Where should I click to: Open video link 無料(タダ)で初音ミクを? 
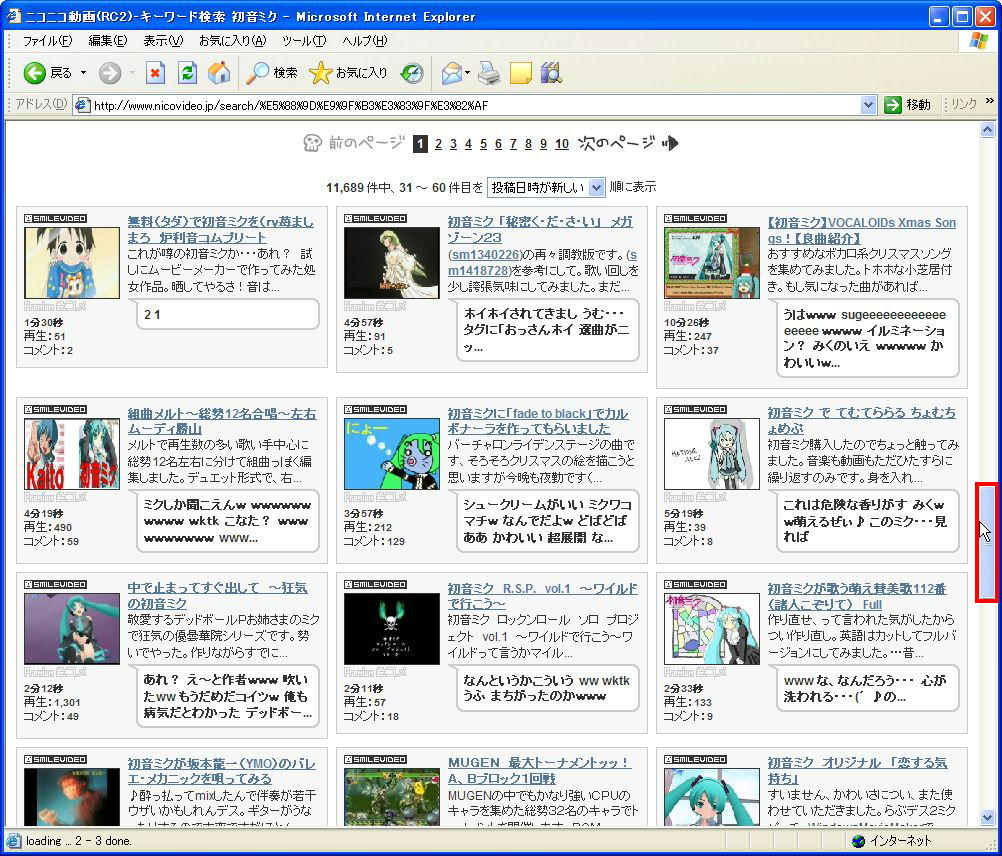220,230
